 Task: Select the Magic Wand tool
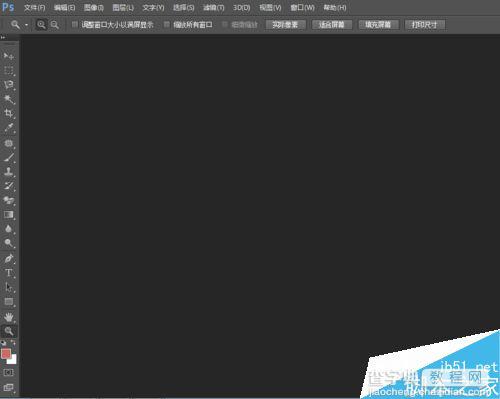point(9,99)
